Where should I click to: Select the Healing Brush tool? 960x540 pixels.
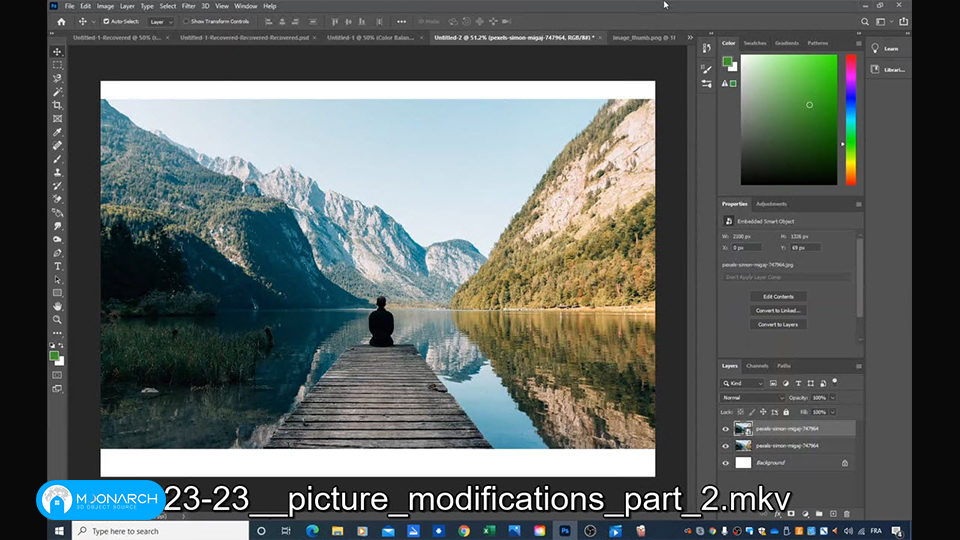[58, 146]
